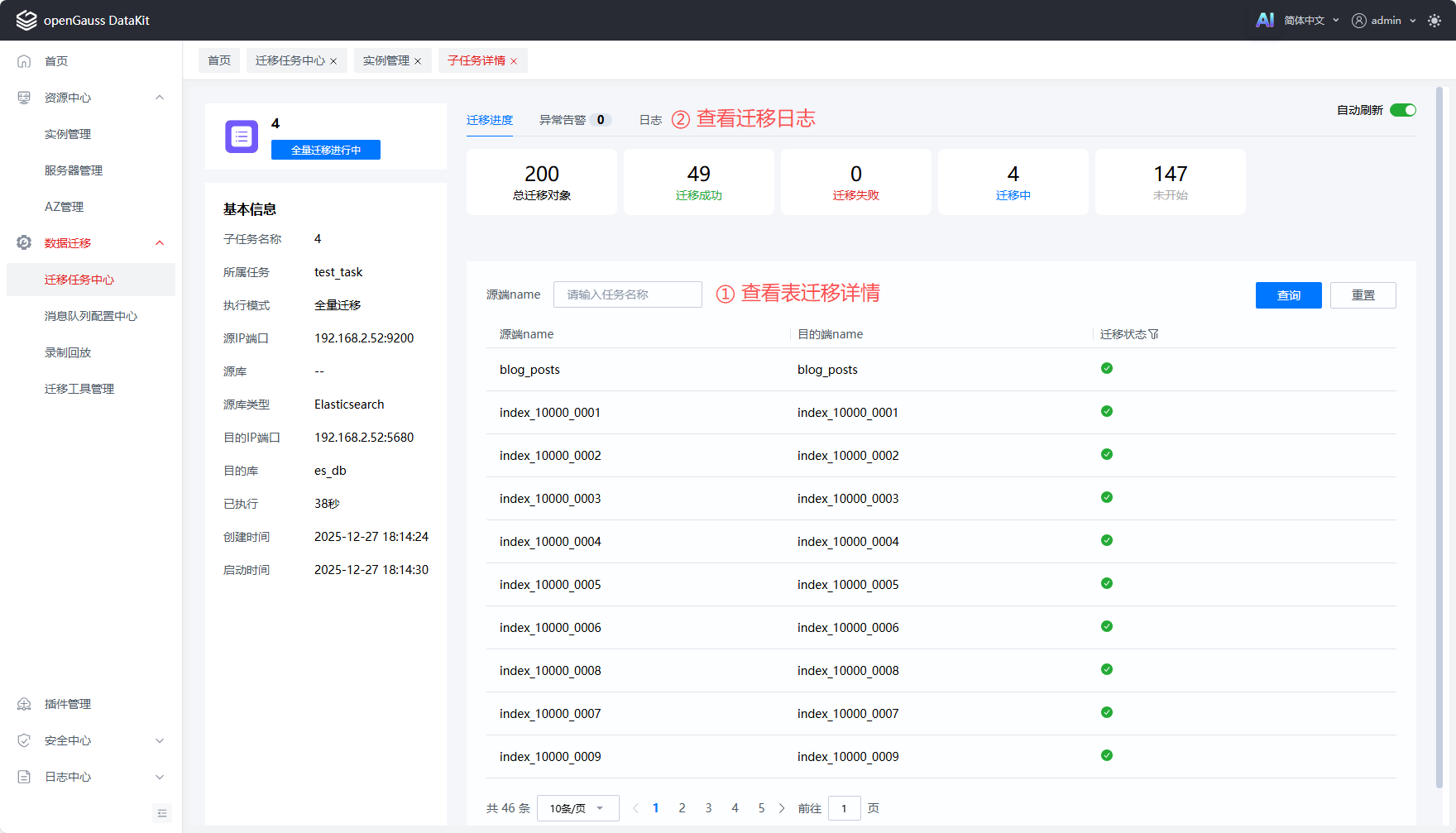Switch to the 迁移进度 tab
Viewport: 1456px width, 833px height.
[x=490, y=120]
